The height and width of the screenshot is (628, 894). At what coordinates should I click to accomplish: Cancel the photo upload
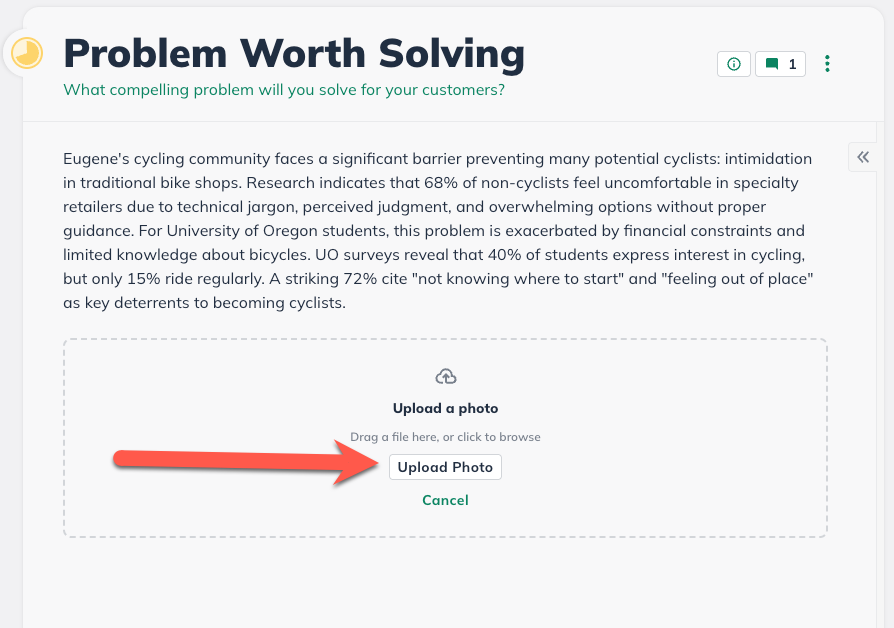(445, 500)
